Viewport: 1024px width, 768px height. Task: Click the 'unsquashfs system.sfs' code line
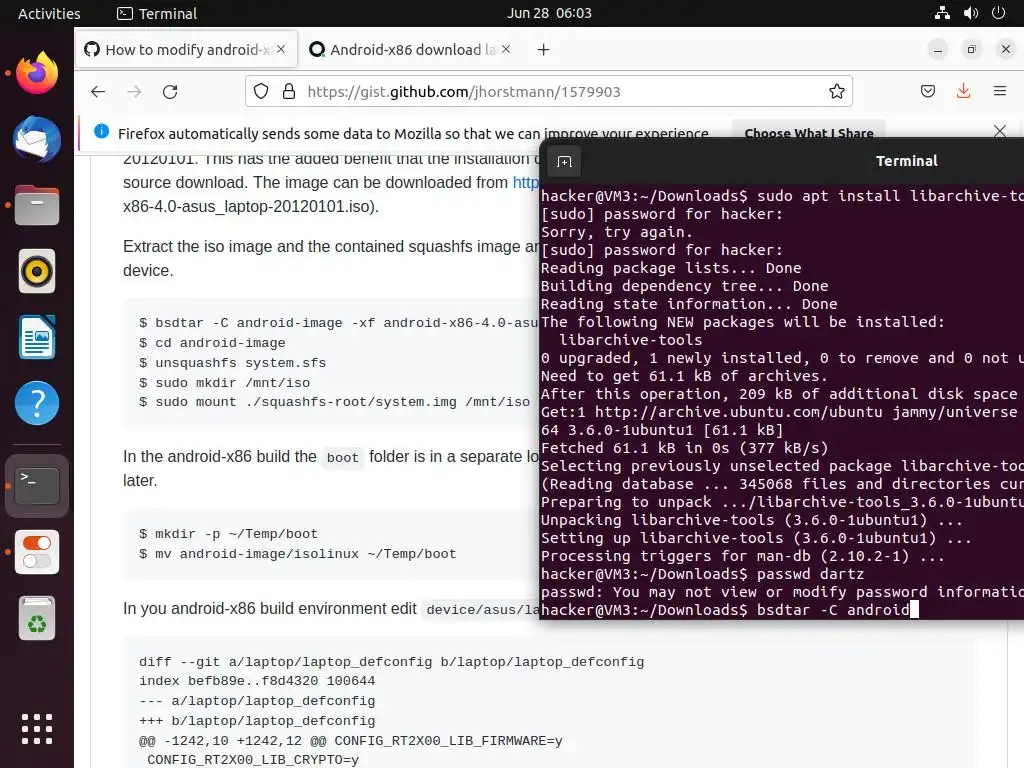click(x=232, y=362)
